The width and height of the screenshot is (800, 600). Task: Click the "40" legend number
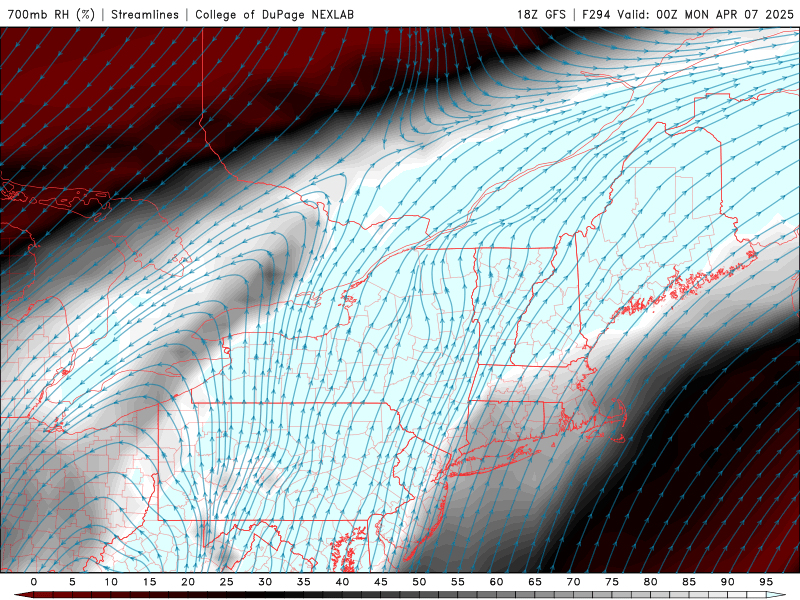342,582
